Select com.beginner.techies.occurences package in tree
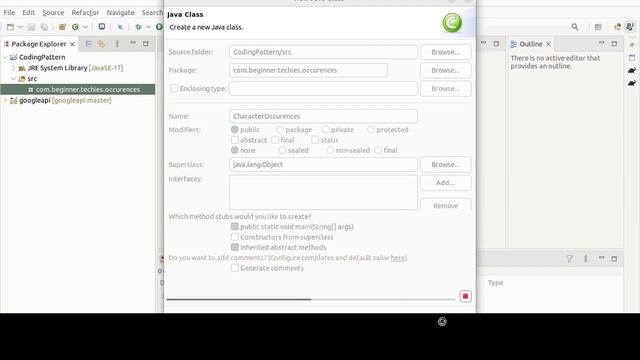 [x=78, y=89]
